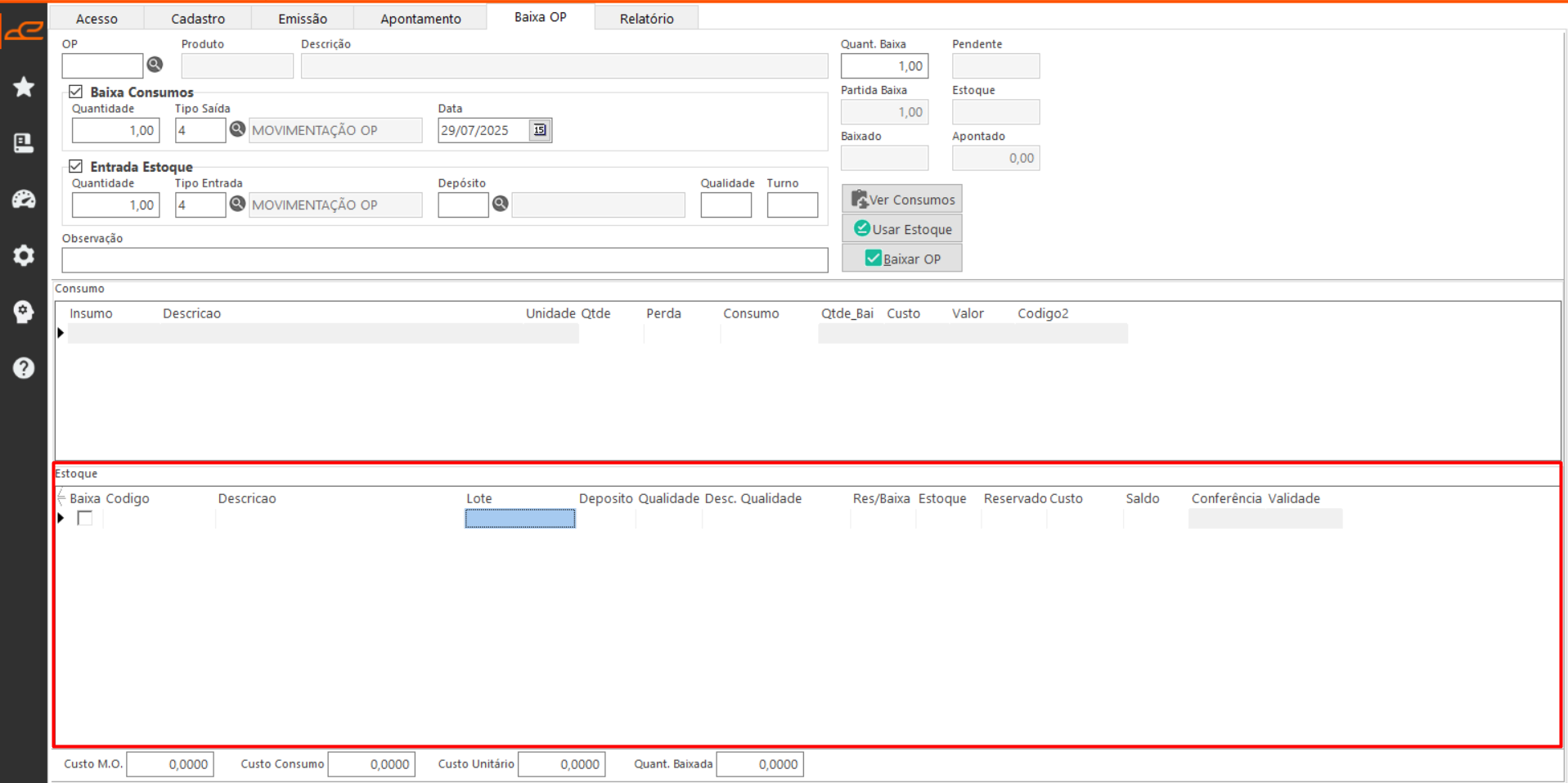The image size is (1568, 783).
Task: Click the Consumo grid row indicator arrow
Action: 61,333
